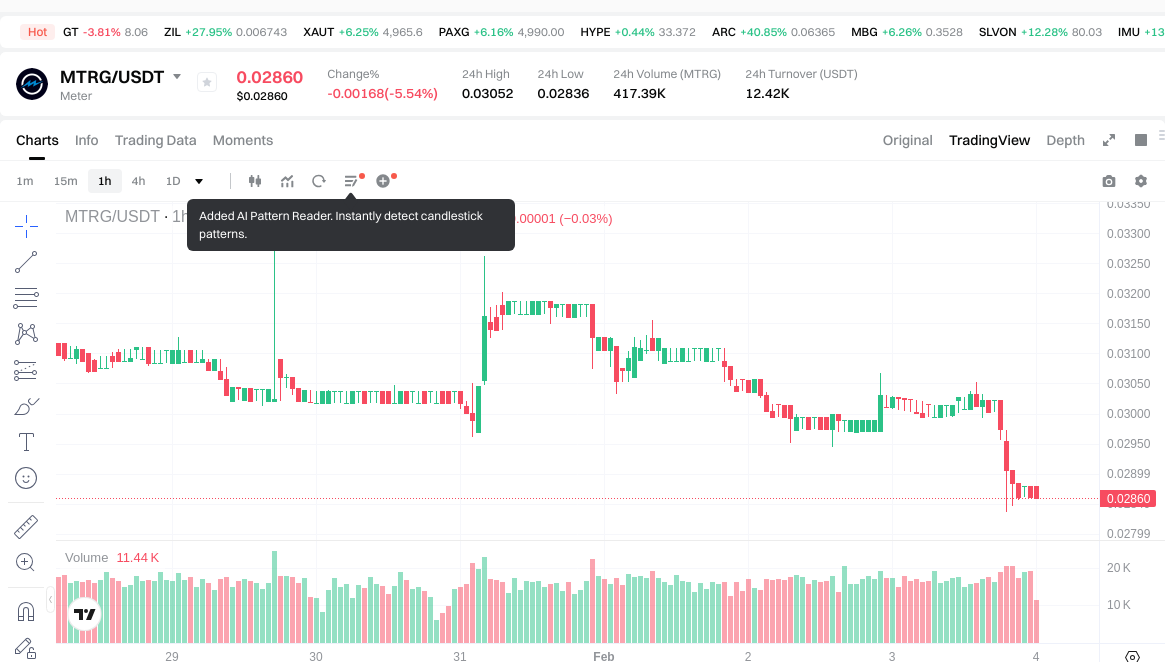The width and height of the screenshot is (1165, 662).
Task: Open more time intervals dropdown arrow
Action: (199, 181)
